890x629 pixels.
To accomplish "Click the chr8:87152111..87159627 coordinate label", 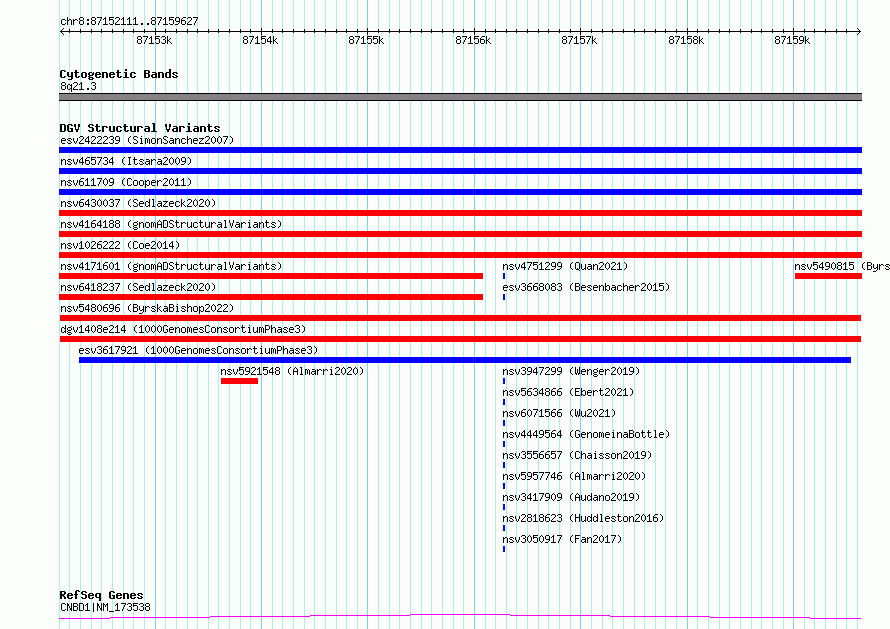I will click(x=129, y=22).
